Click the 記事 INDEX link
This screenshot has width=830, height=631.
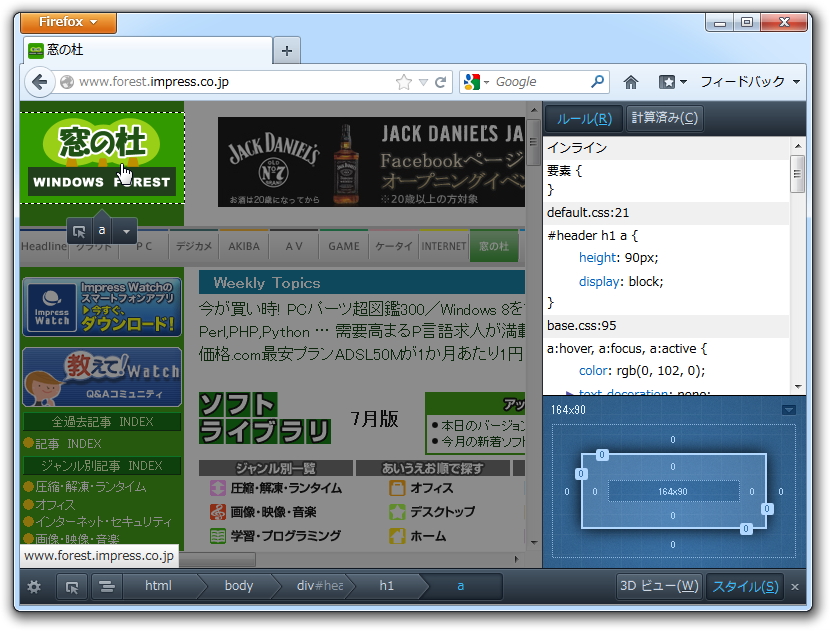click(68, 444)
